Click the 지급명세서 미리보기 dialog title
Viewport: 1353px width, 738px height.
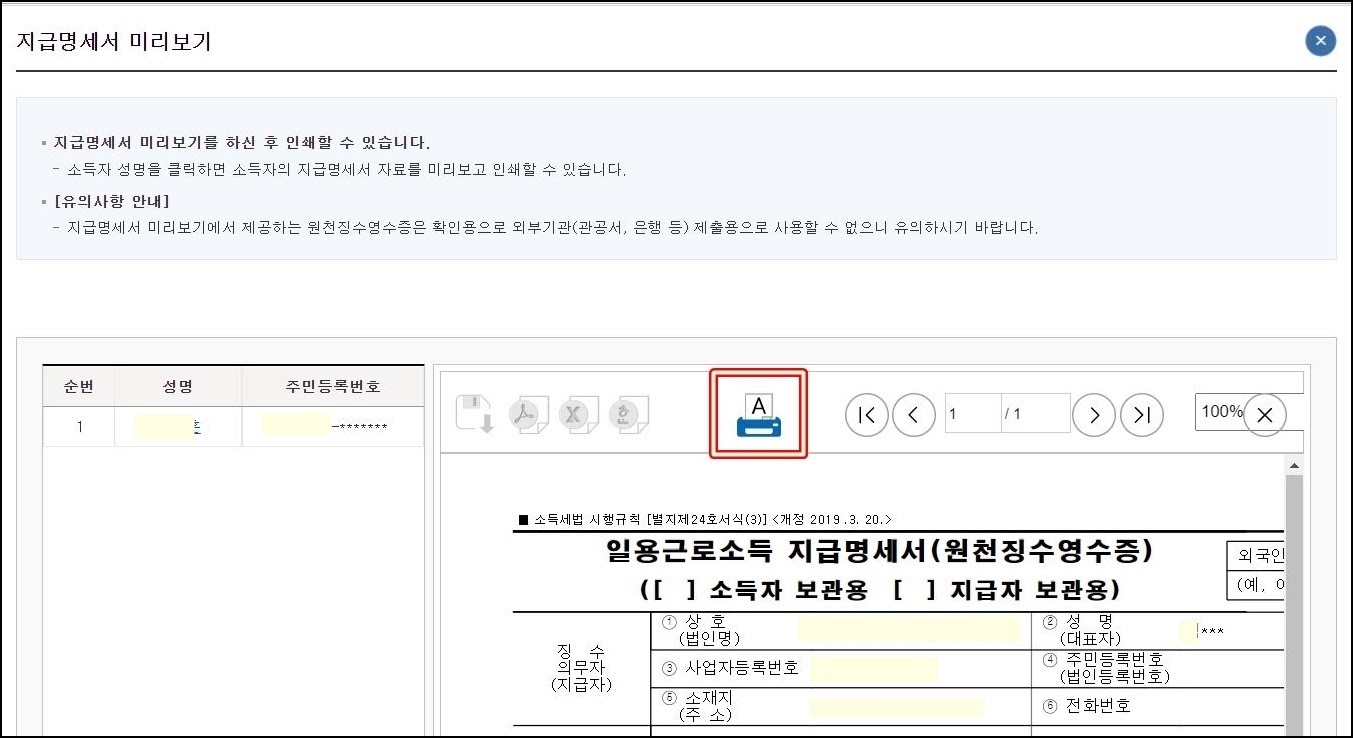[x=114, y=42]
